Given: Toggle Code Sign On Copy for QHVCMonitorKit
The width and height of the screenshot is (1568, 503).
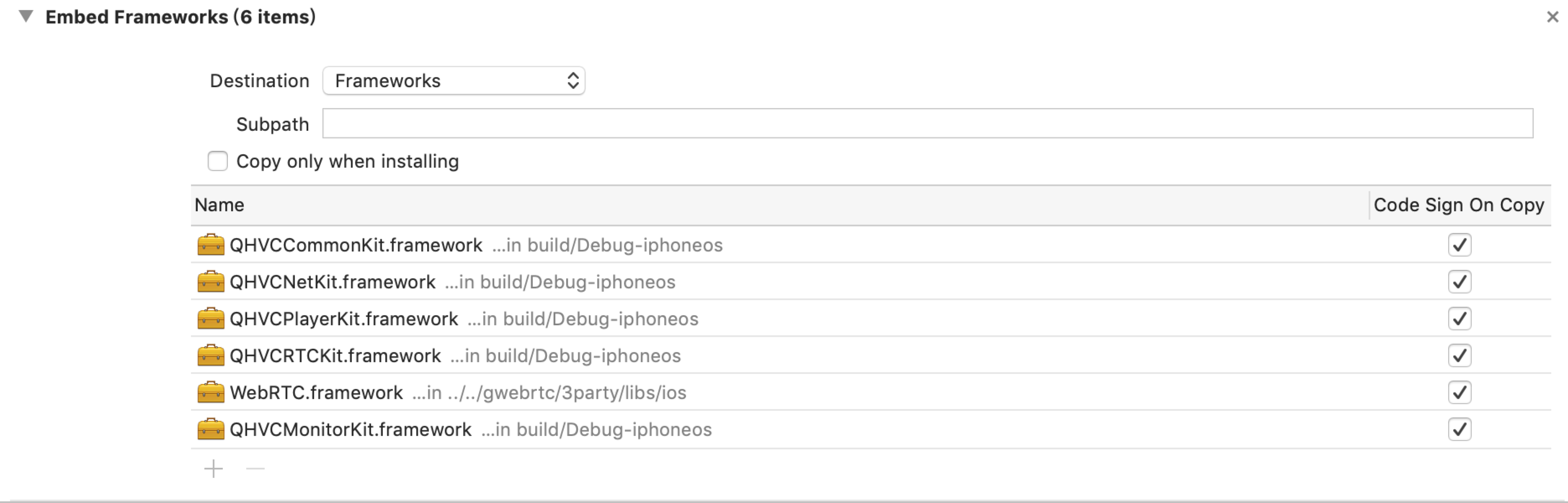Looking at the screenshot, I should coord(1460,429).
